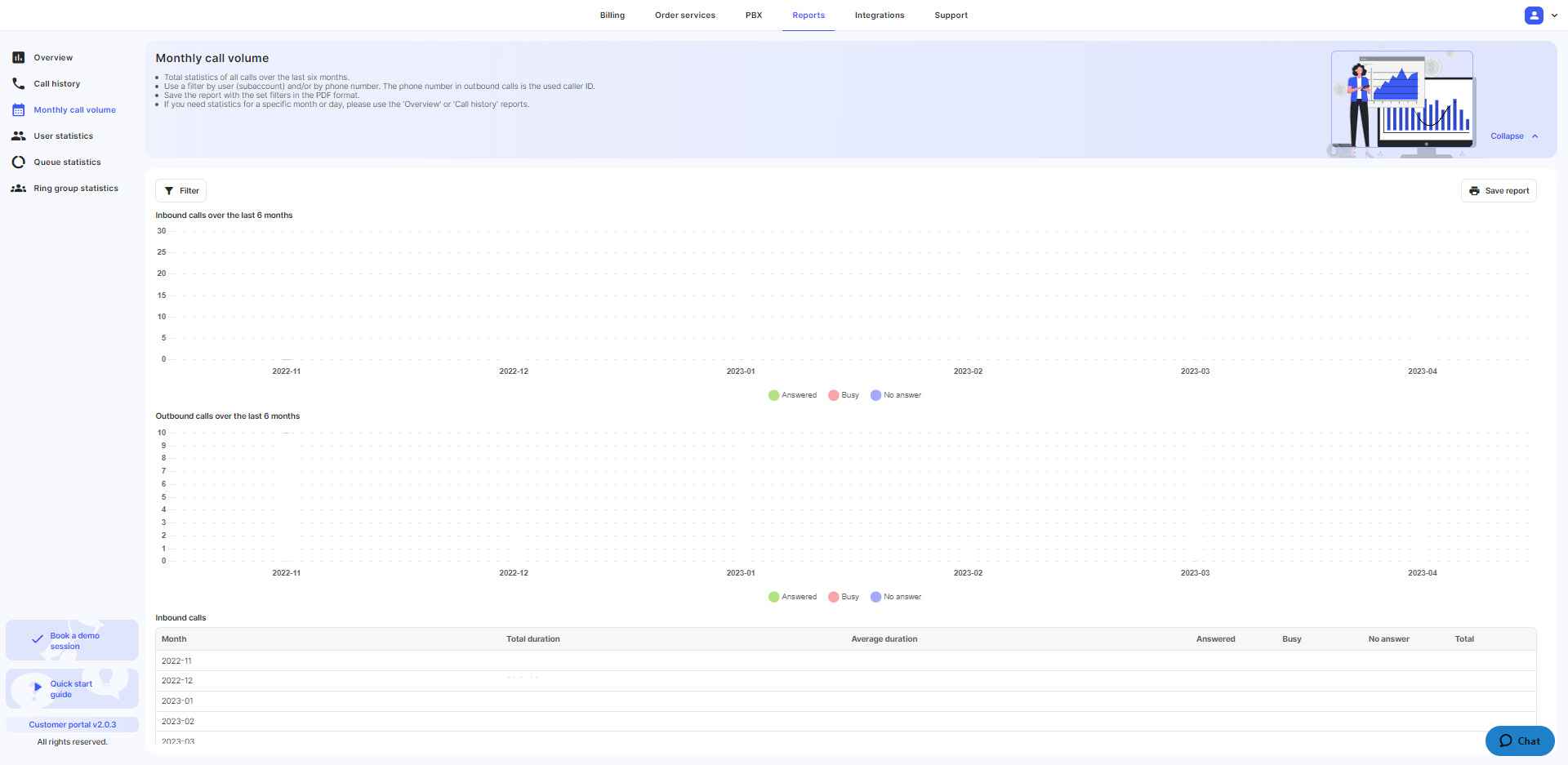
Task: Toggle Busy series in inbound chart legend
Action: 844,395
